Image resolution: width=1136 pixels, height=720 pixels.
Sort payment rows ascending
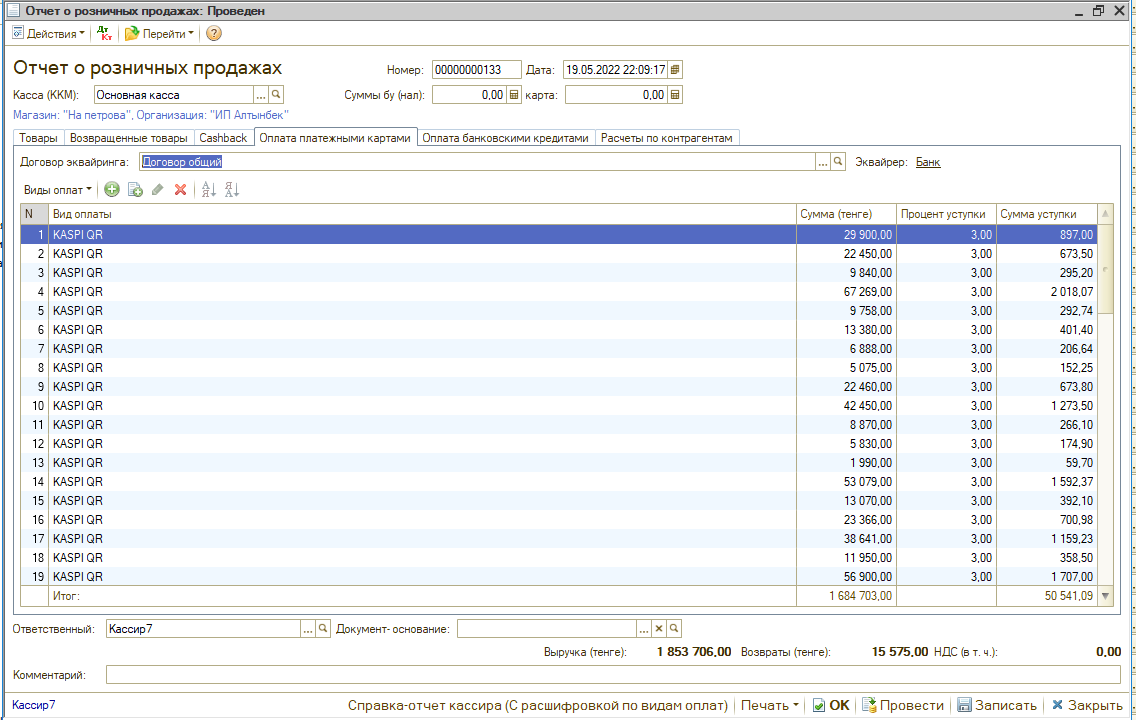tap(208, 189)
